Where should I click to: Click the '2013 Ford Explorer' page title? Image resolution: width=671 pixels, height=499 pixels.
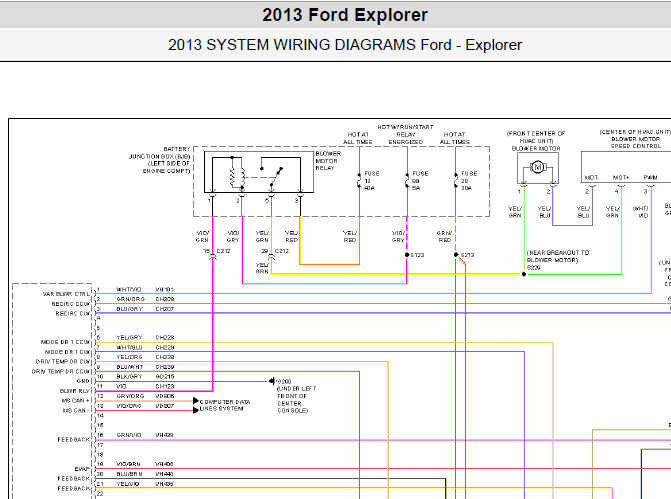pyautogui.click(x=345, y=15)
